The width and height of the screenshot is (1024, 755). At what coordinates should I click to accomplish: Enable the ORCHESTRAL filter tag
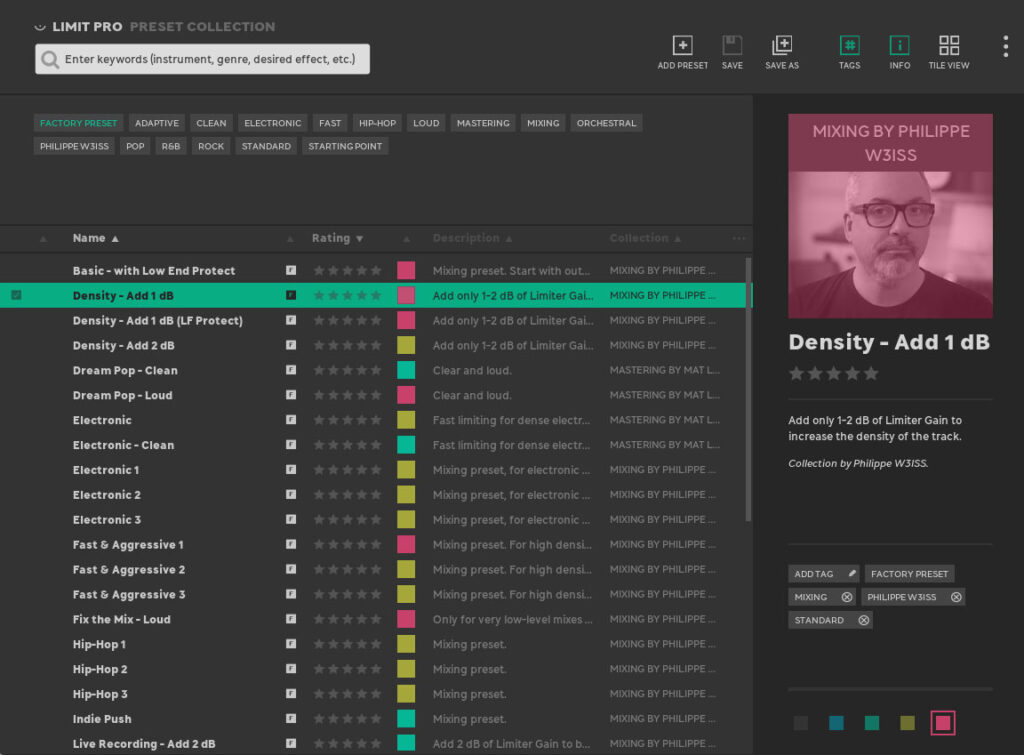pyautogui.click(x=606, y=123)
